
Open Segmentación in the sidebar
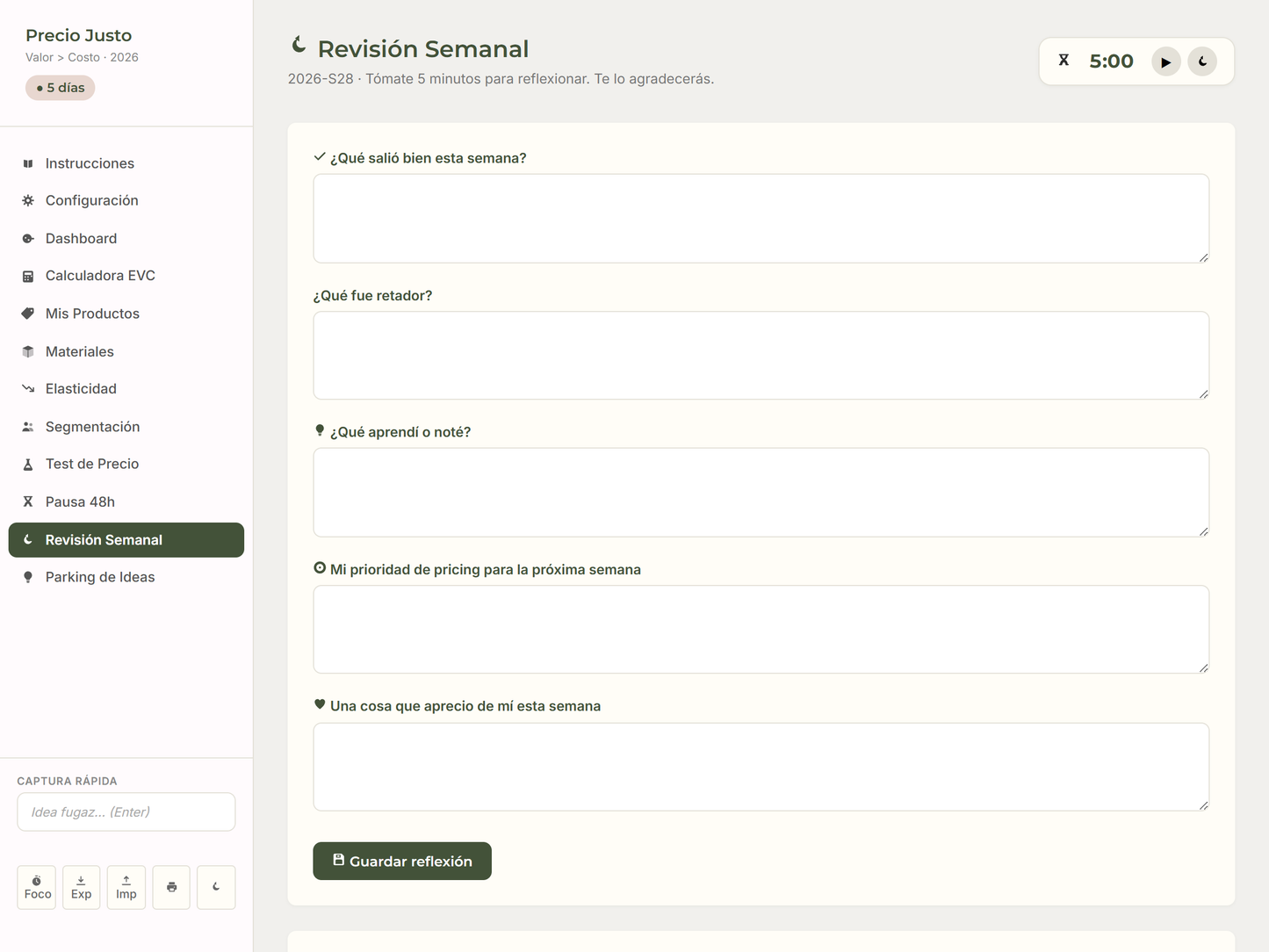[x=126, y=426]
